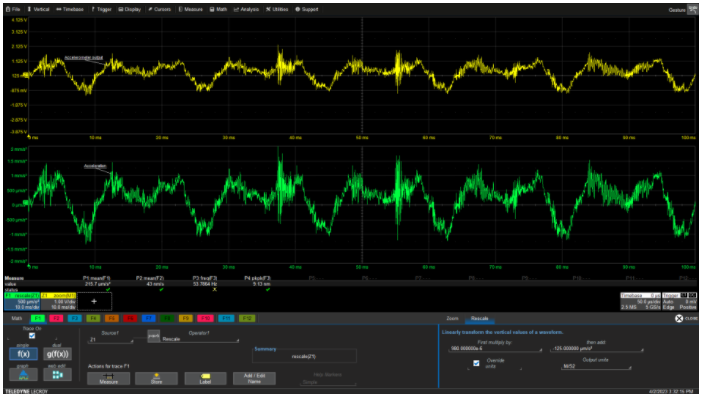Image resolution: width=703 pixels, height=397 pixels.
Task: Switch to the Rescale tab
Action: coord(479,318)
